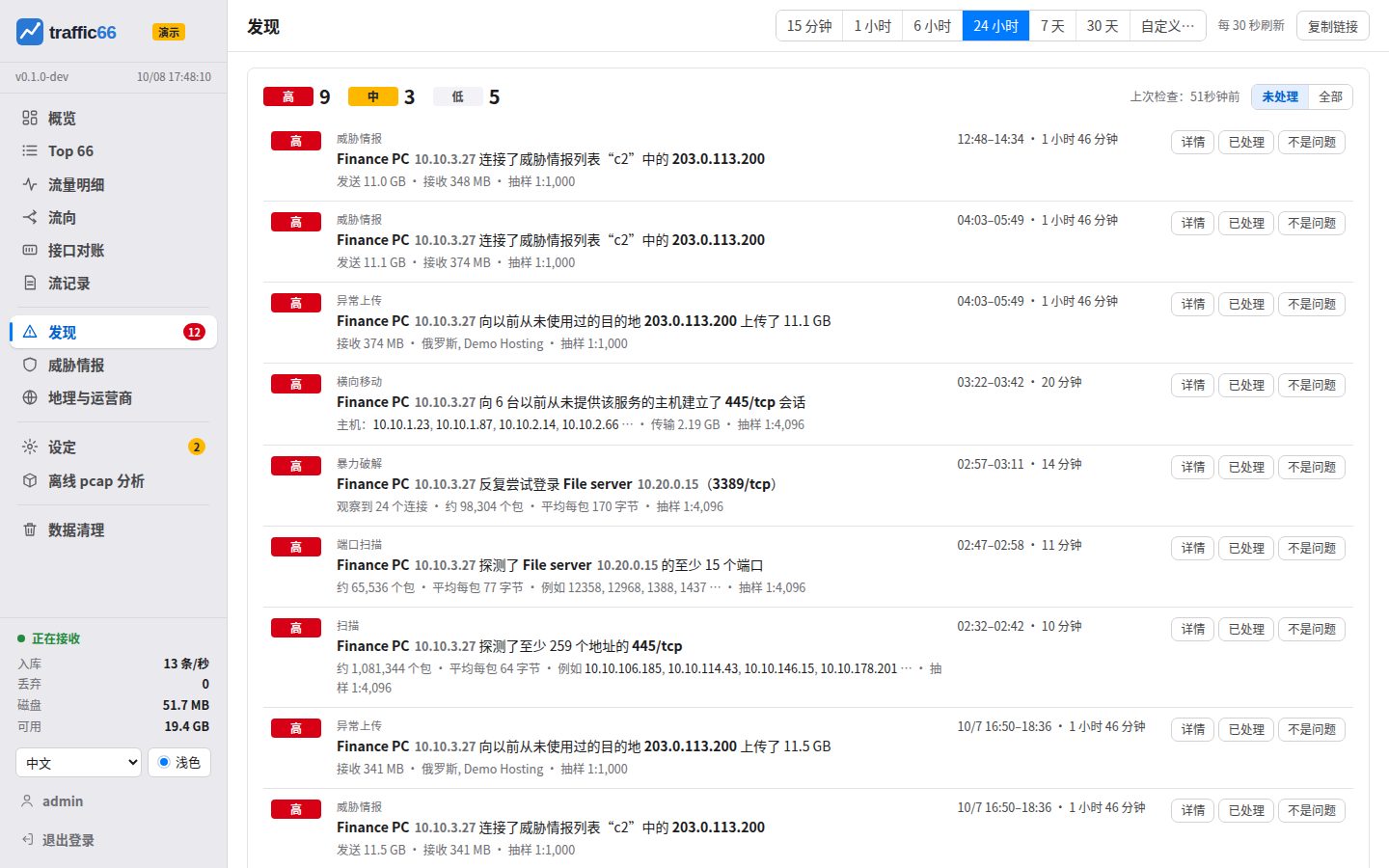Open the 中文 language dropdown
This screenshot has height=868, width=1389.
click(x=79, y=762)
